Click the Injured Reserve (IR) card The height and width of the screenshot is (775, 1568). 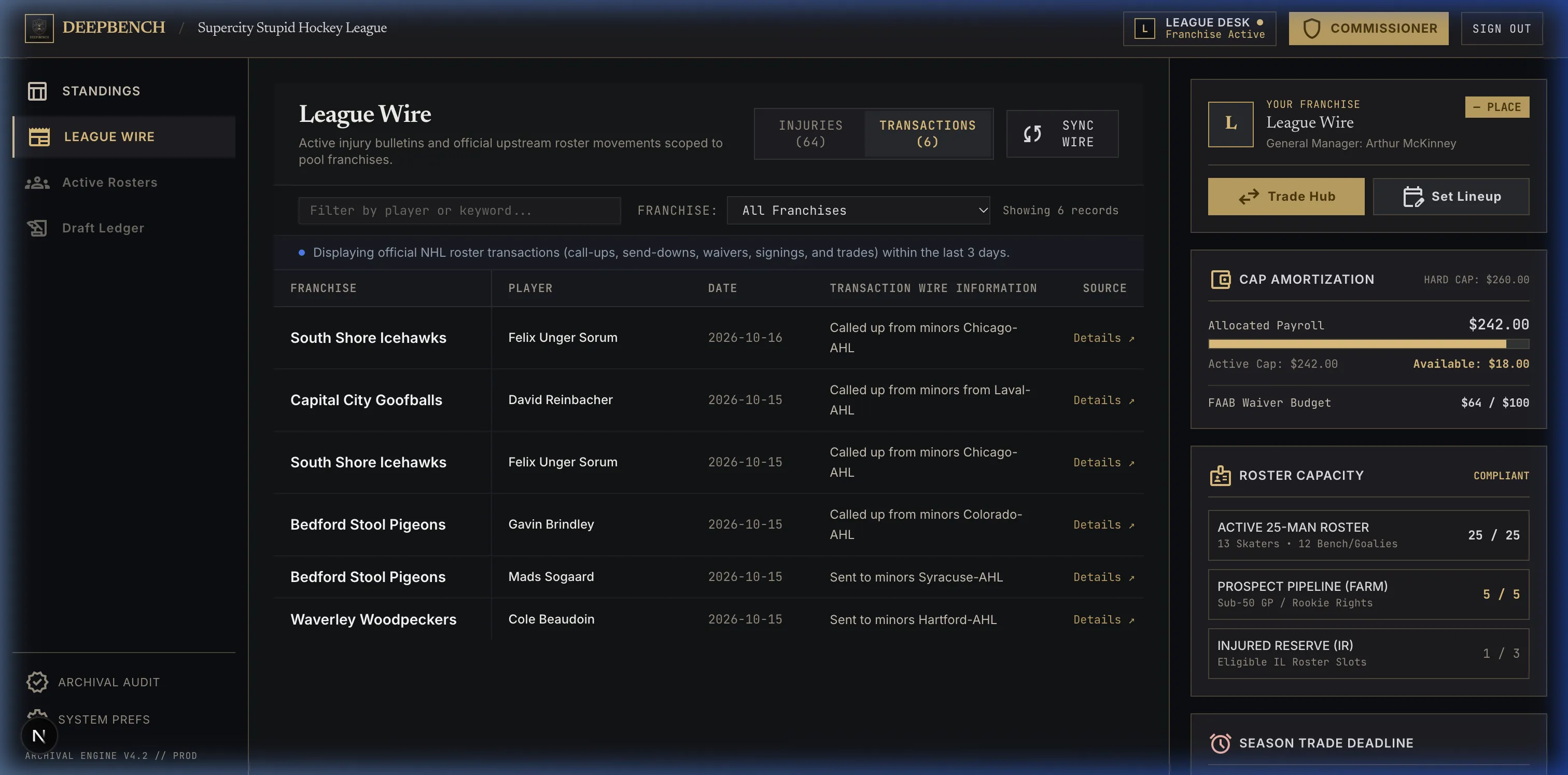point(1368,653)
